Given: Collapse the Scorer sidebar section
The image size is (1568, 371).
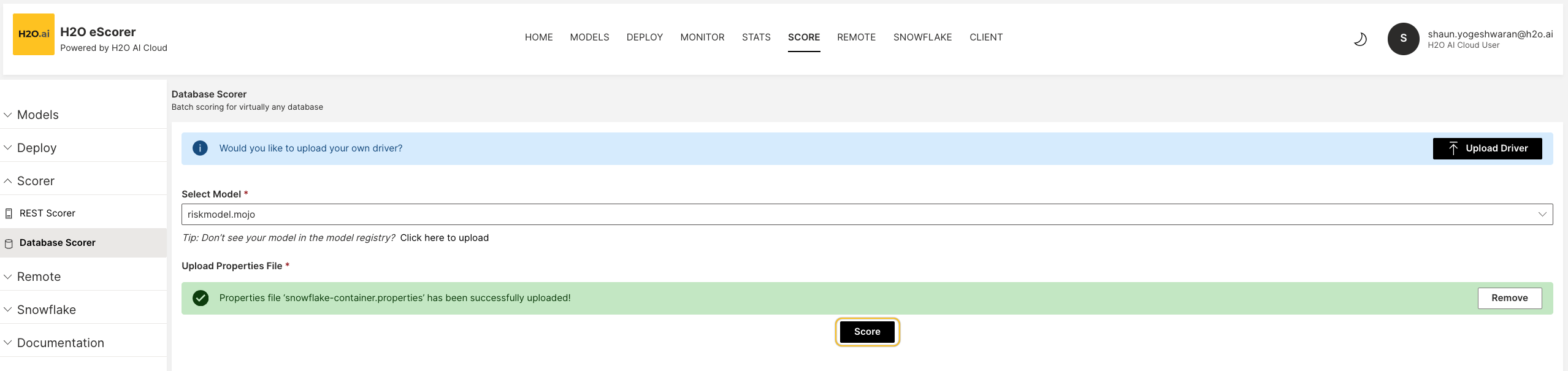Looking at the screenshot, I should 83,181.
